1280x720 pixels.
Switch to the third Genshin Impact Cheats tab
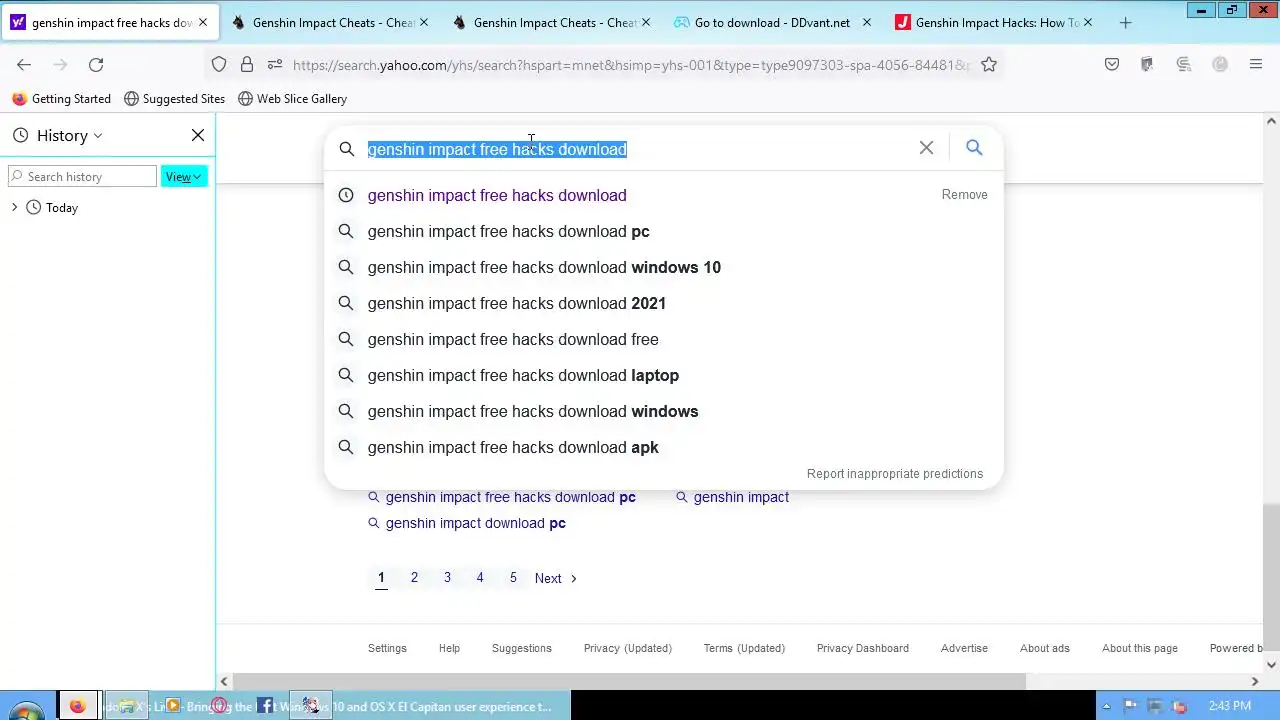551,22
